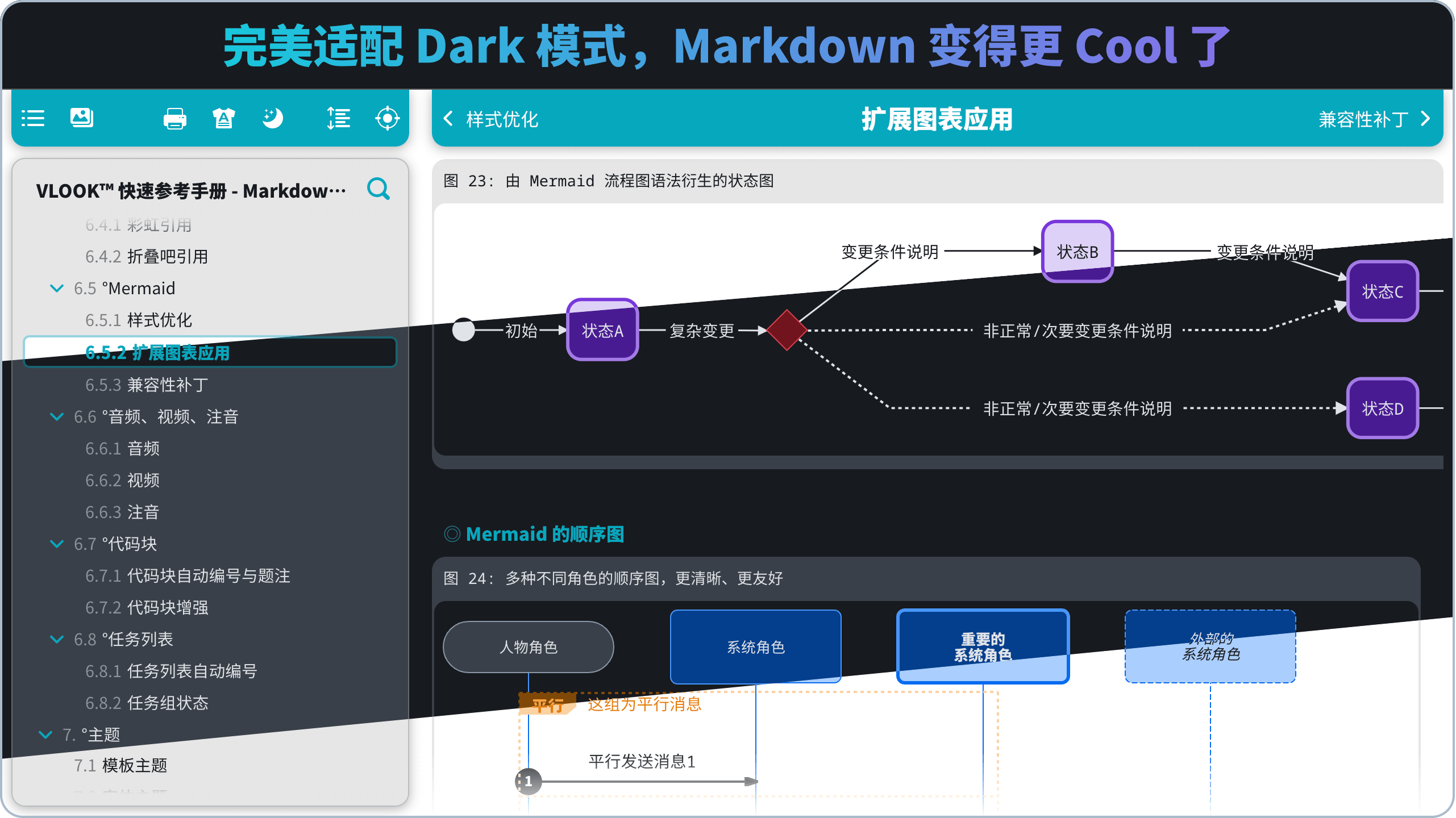Collapse the 6.7 °代码块 section
Image resolution: width=1456 pixels, height=818 pixels.
point(57,544)
